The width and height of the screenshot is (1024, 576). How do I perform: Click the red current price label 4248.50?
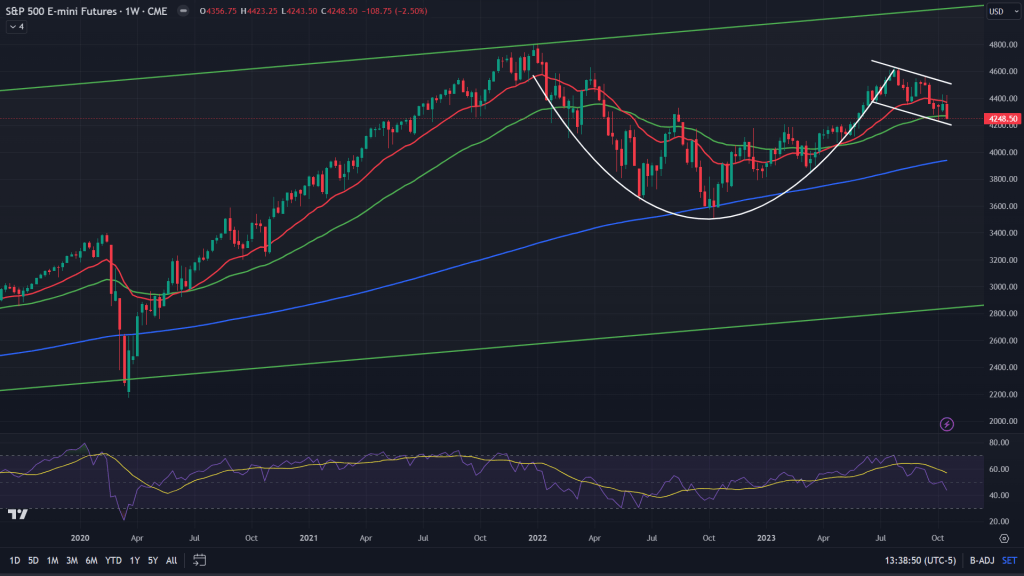tap(1002, 119)
